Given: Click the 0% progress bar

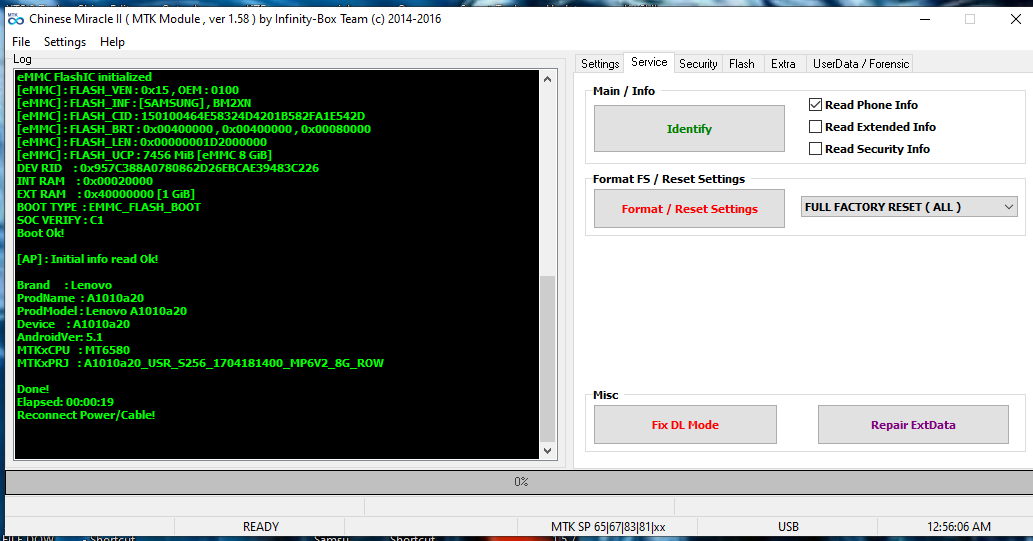Looking at the screenshot, I should click(x=520, y=482).
